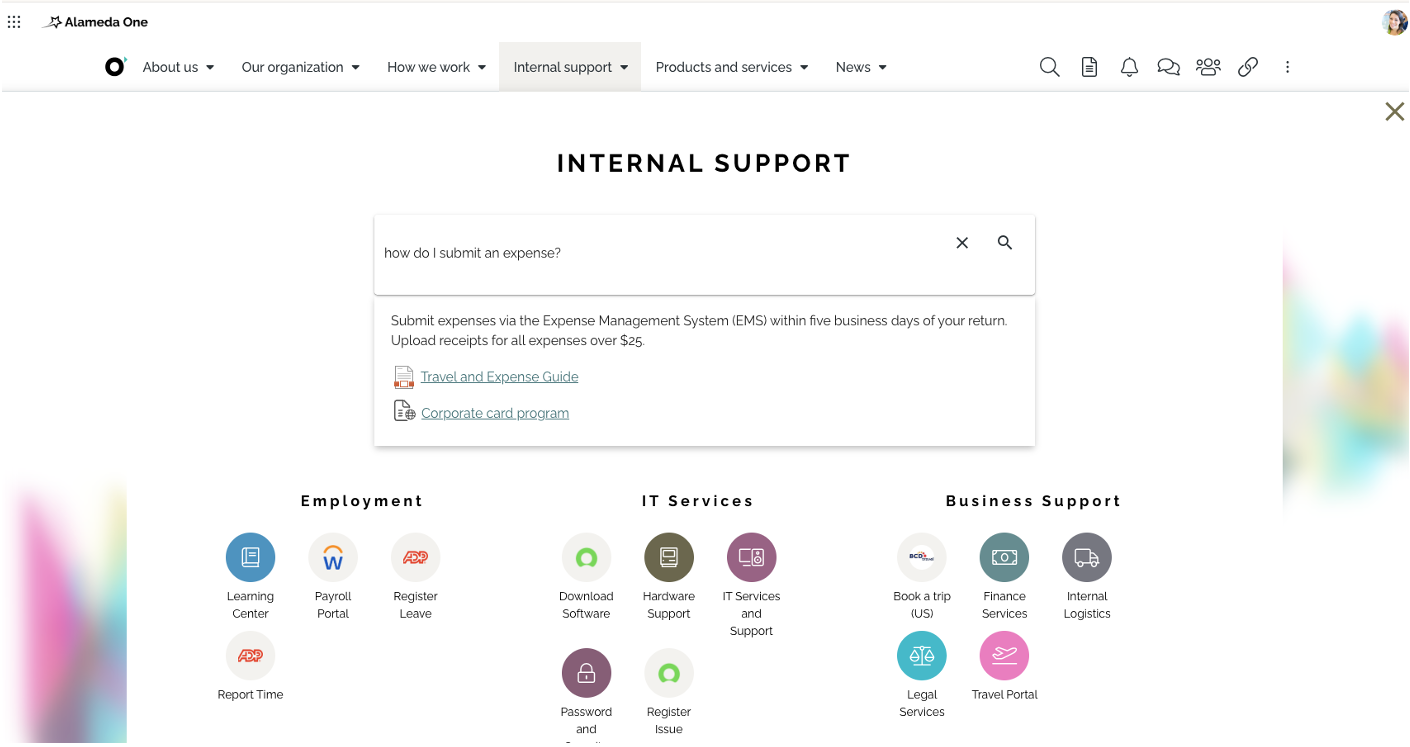This screenshot has height=747, width=1410.
Task: Open the News dropdown menu
Action: click(861, 67)
